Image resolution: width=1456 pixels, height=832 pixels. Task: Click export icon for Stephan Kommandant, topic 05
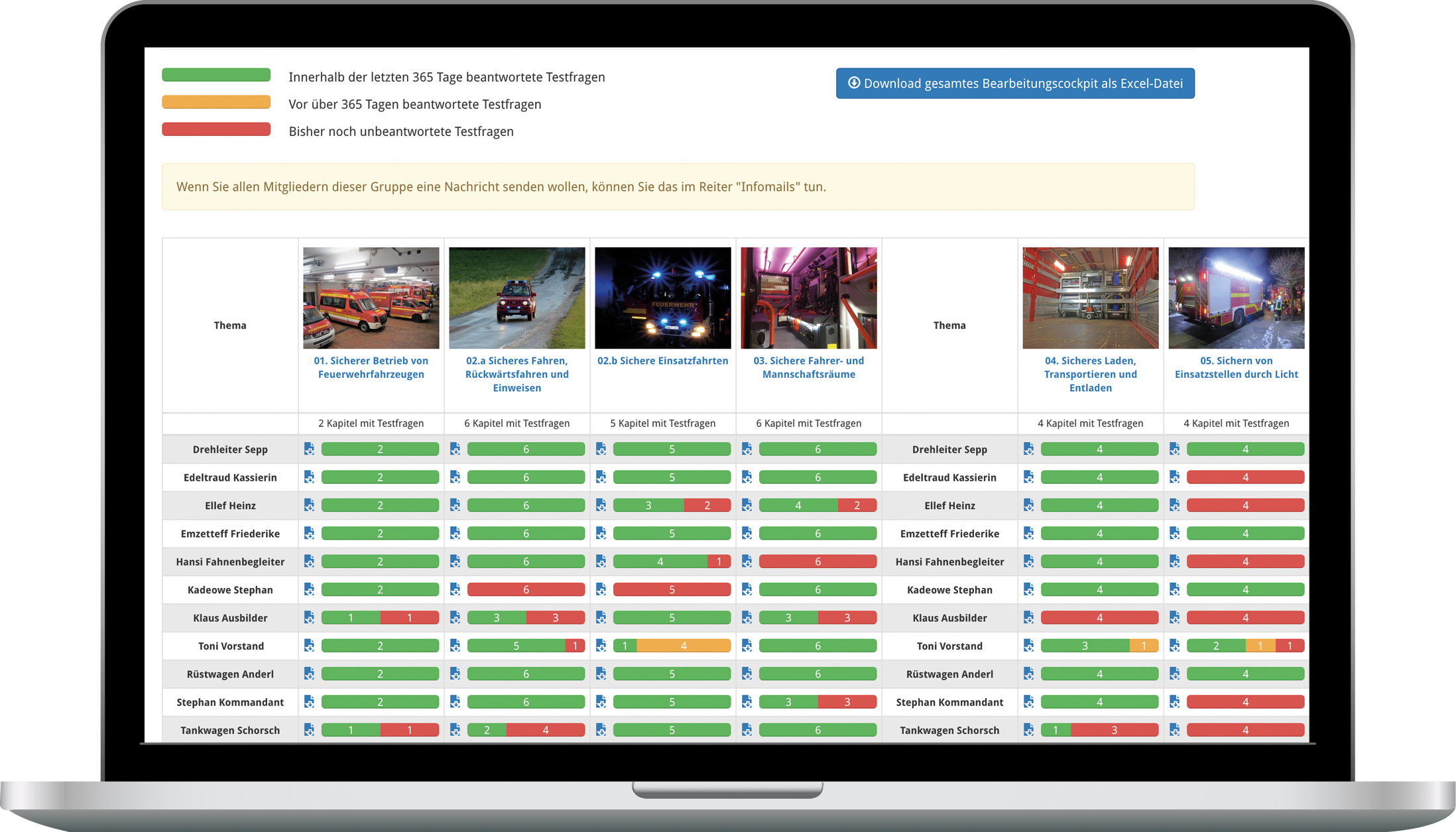pos(1174,701)
